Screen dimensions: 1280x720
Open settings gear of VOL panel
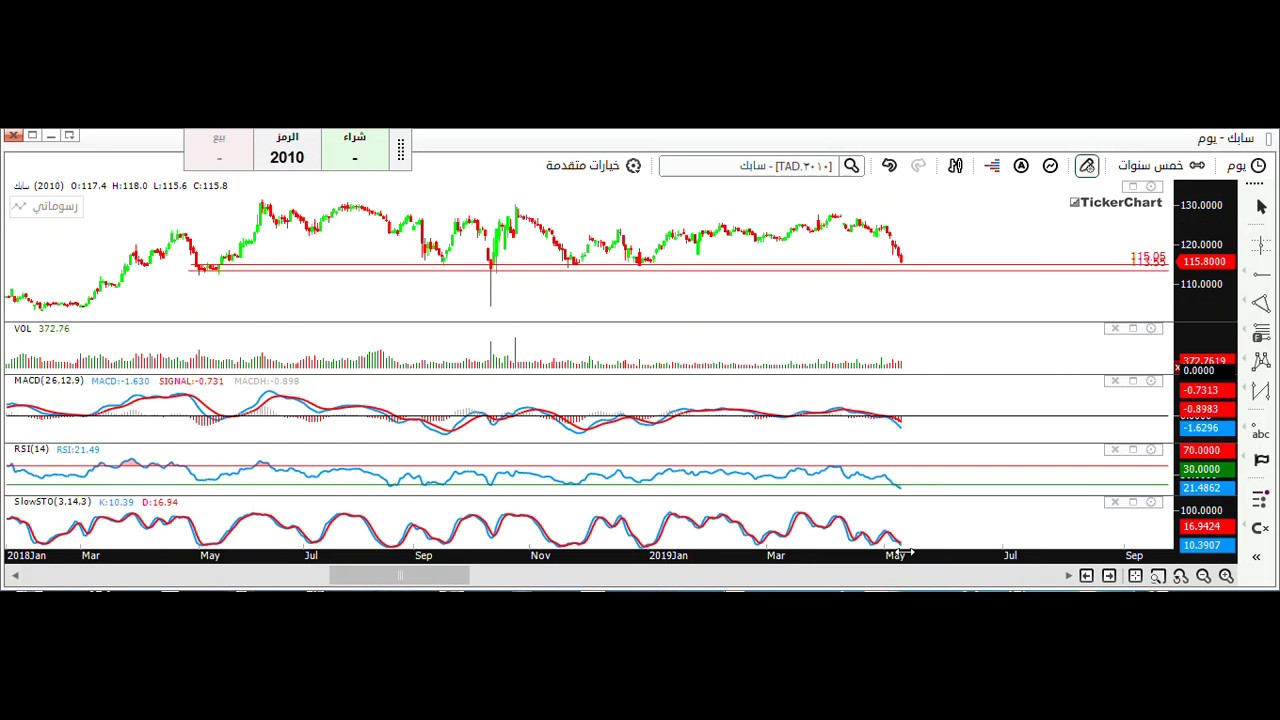click(1151, 328)
